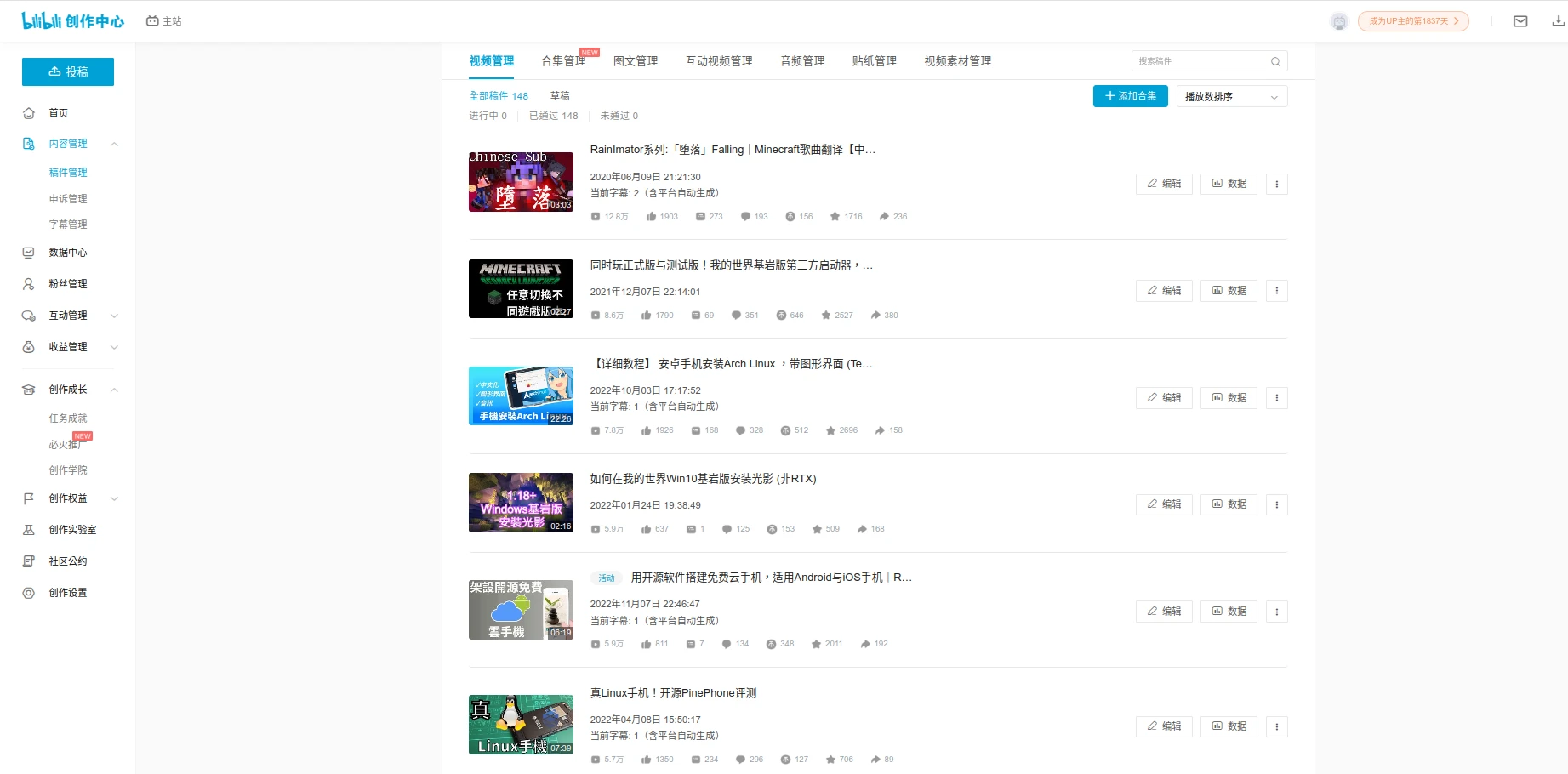
Task: Open more options for PinePhone review video
Action: point(1276,726)
